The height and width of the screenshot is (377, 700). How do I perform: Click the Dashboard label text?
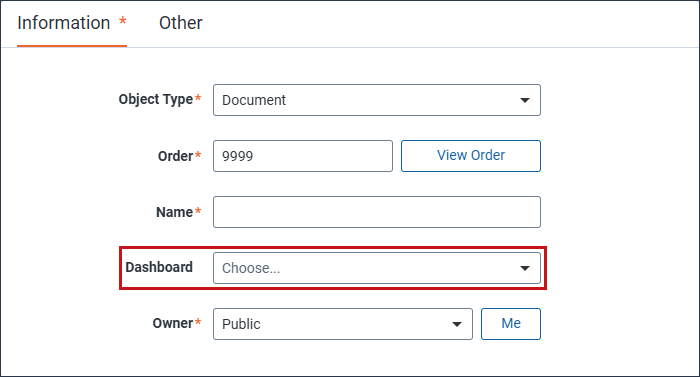point(159,267)
